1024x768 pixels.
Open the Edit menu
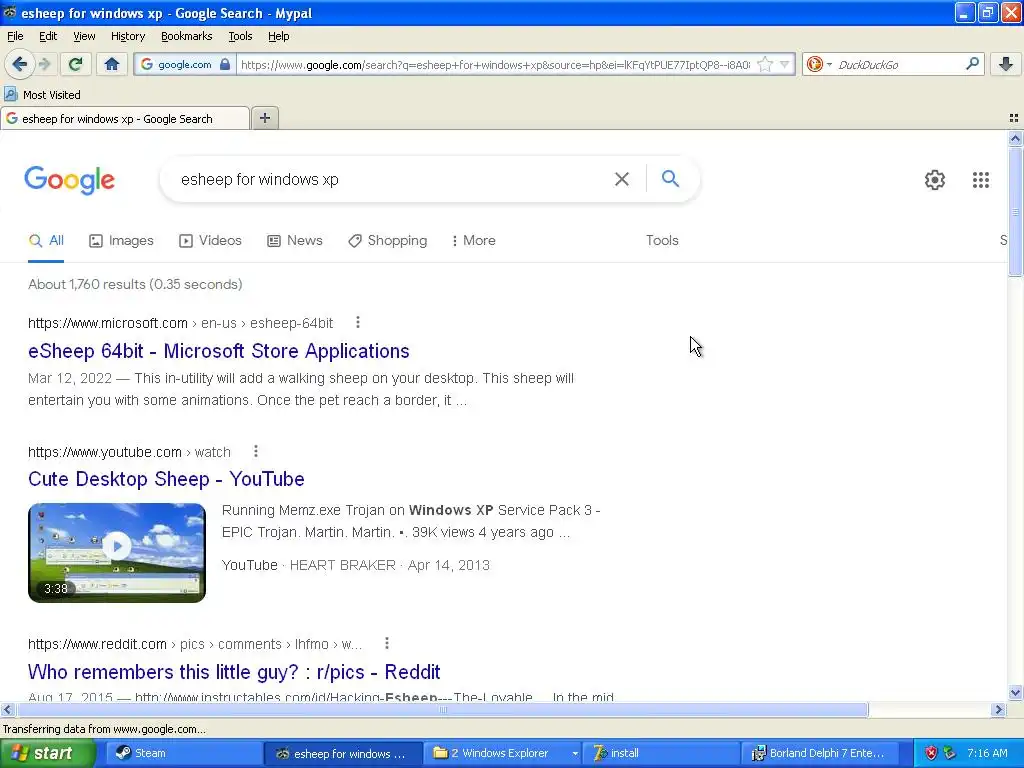click(x=48, y=37)
